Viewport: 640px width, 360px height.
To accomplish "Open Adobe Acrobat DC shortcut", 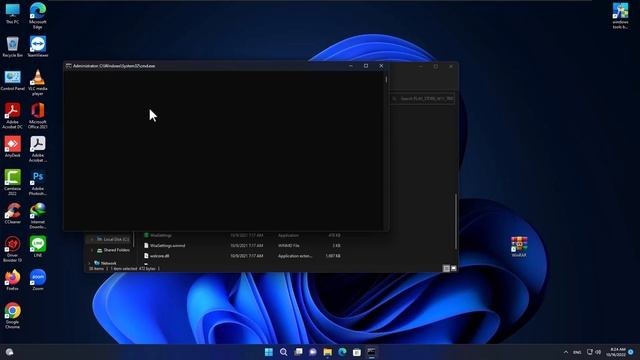I will point(12,116).
